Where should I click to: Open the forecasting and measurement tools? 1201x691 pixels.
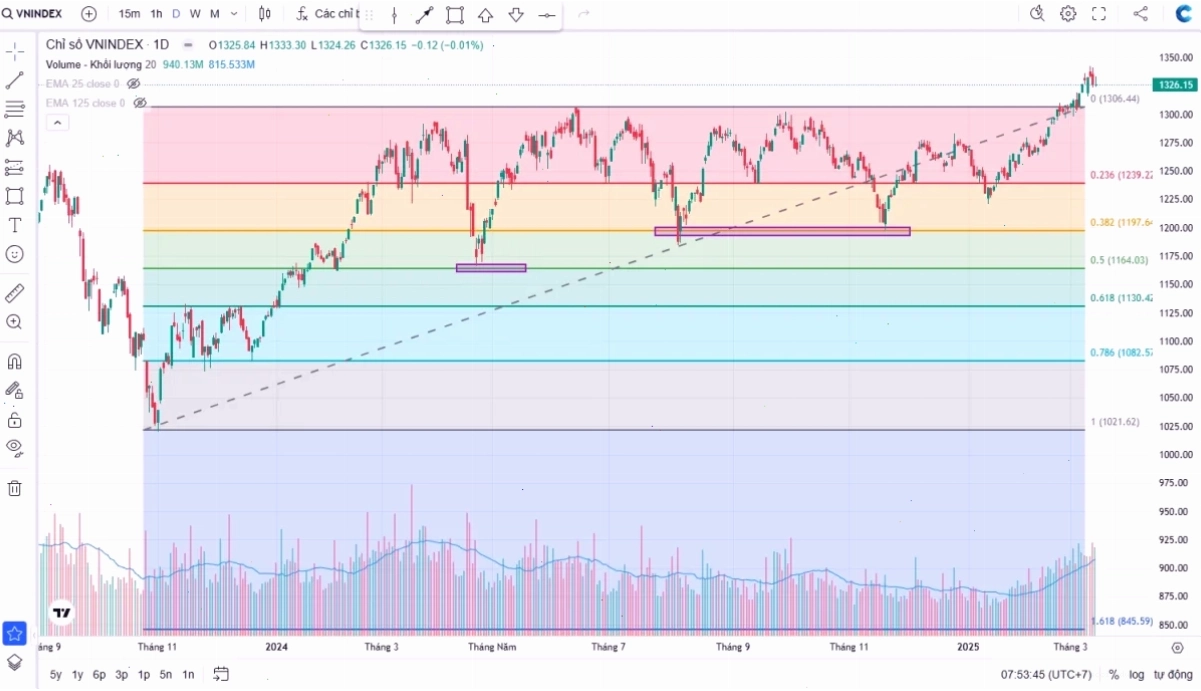pos(15,167)
